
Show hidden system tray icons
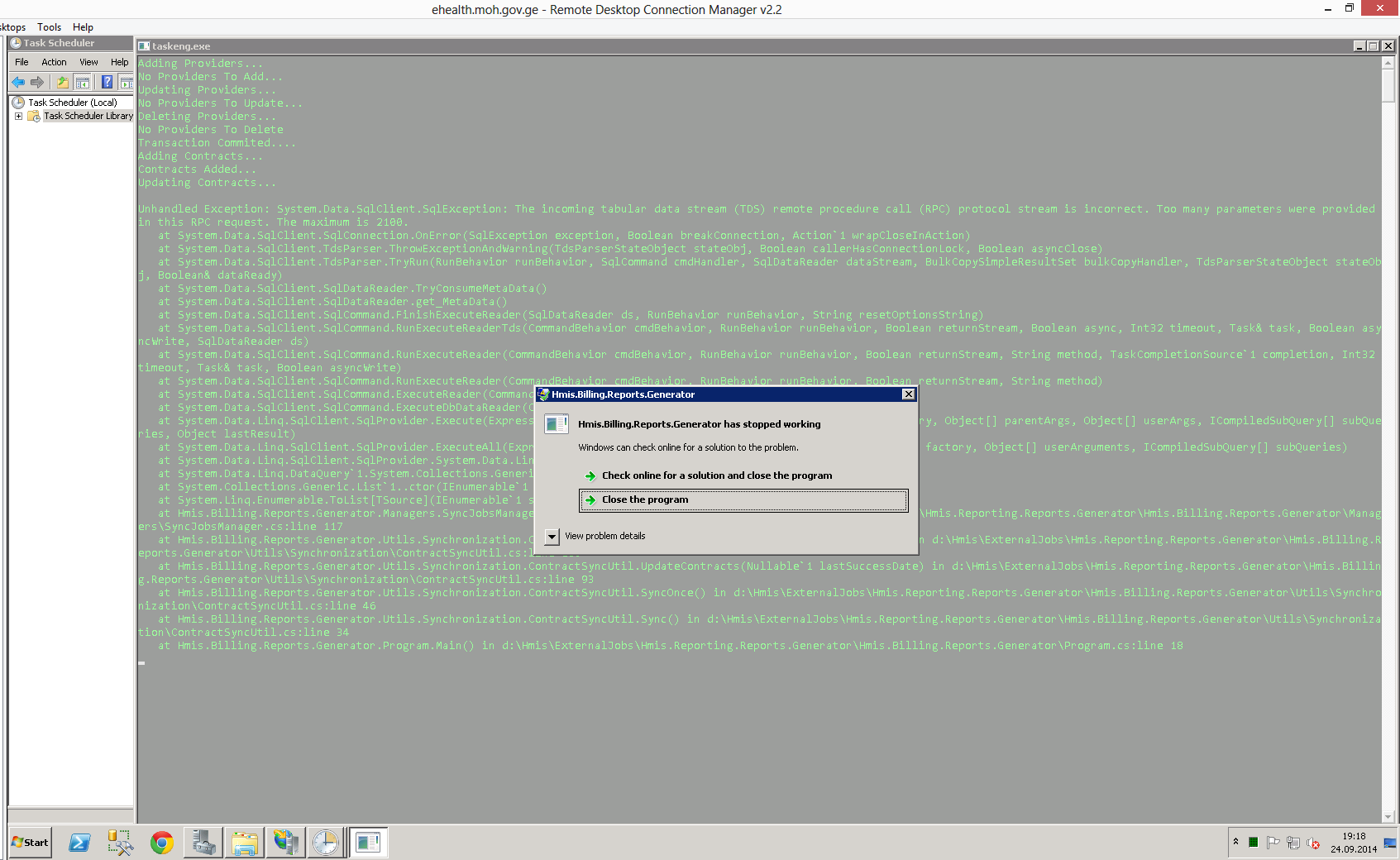tap(1235, 842)
